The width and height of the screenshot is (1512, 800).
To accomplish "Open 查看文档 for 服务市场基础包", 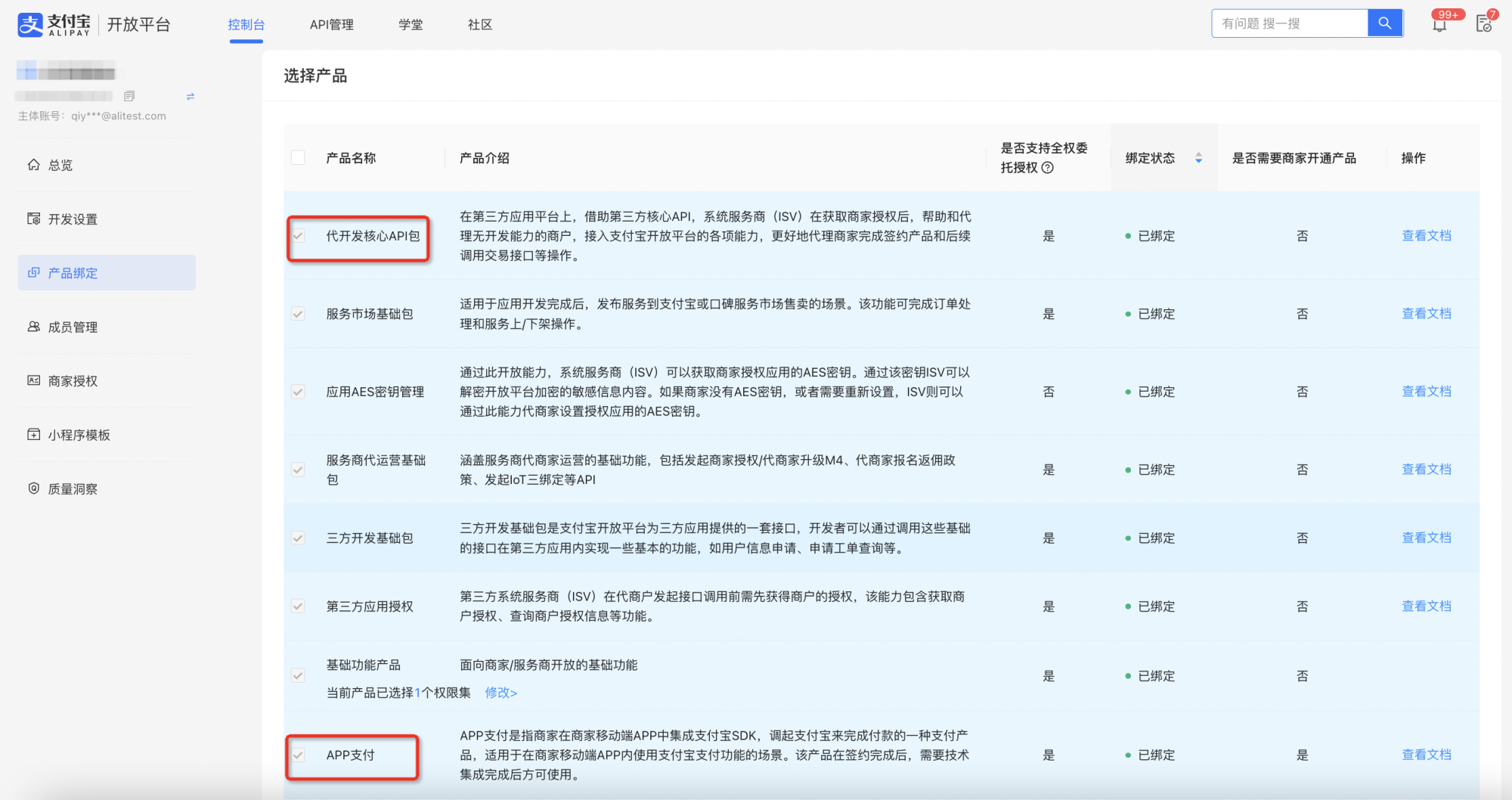I will click(1427, 314).
